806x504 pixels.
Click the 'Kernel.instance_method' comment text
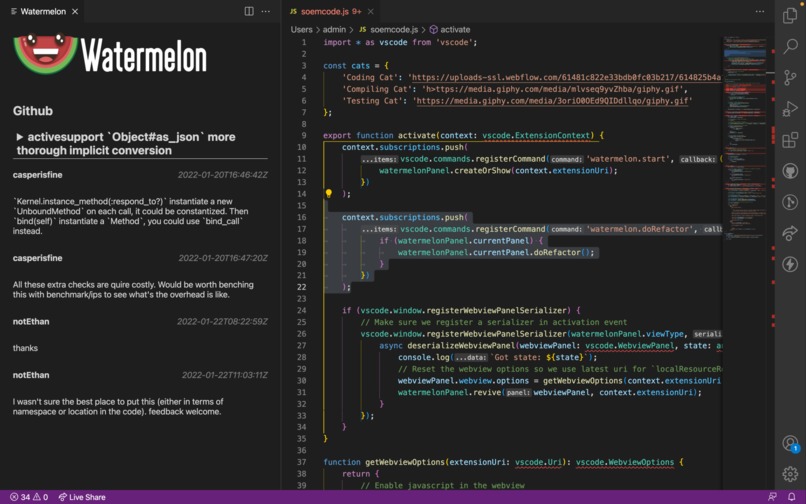coord(131,216)
